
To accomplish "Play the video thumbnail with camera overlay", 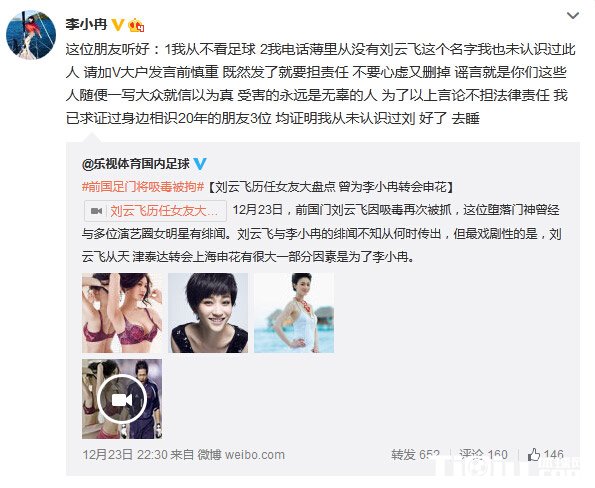I will point(122,399).
